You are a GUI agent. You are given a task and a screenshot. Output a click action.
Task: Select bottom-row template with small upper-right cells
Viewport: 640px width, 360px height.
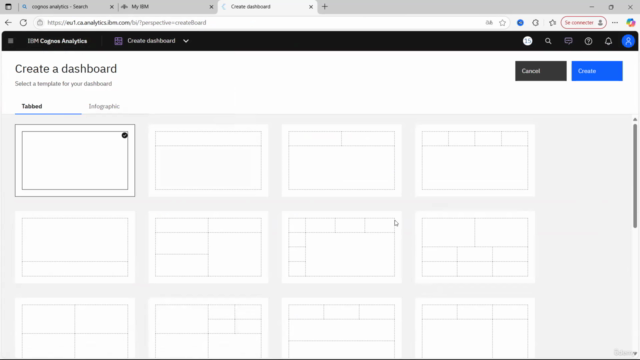[208, 329]
